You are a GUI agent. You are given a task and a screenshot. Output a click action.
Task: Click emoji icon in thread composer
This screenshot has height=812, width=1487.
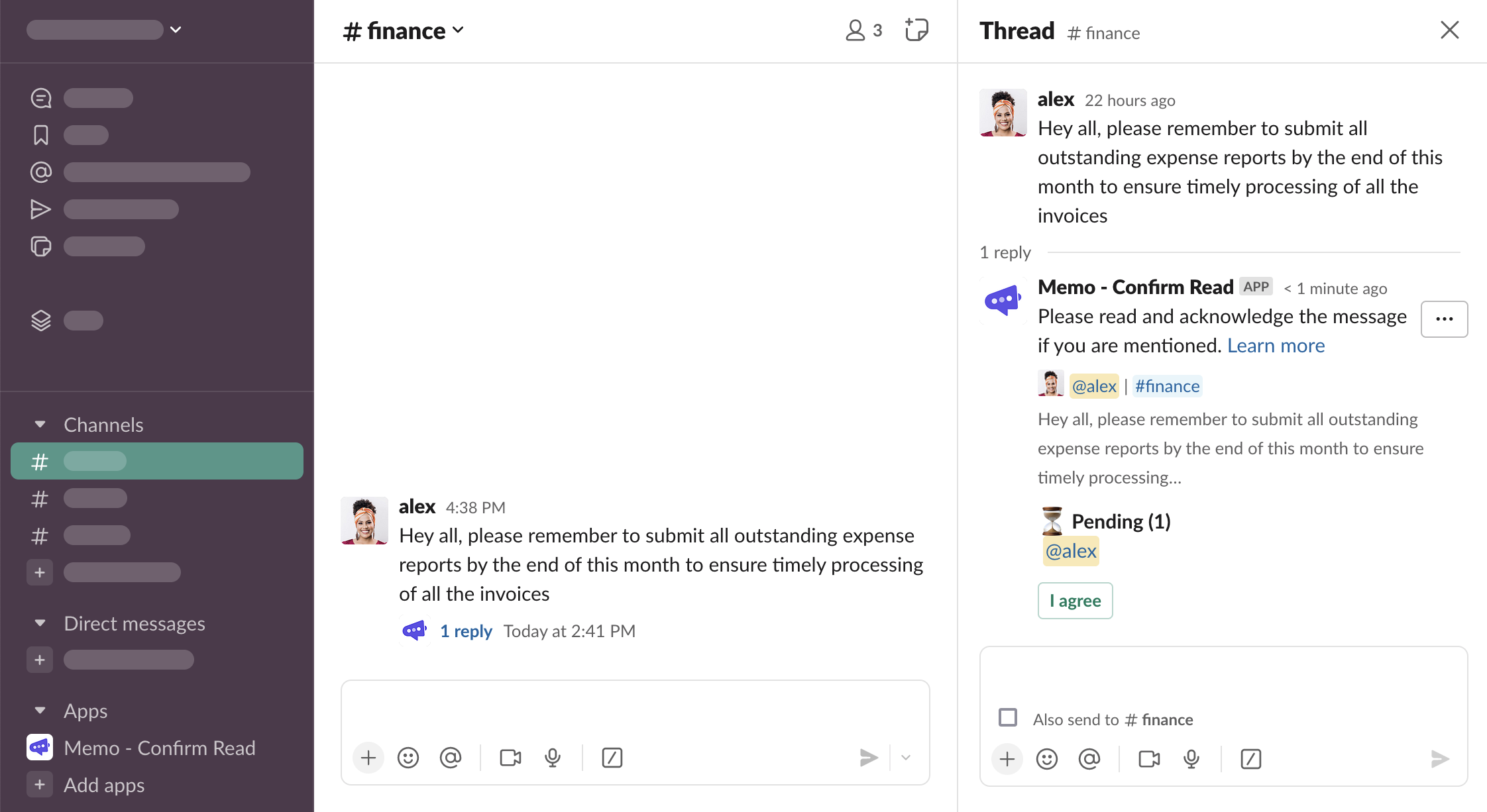[1046, 758]
